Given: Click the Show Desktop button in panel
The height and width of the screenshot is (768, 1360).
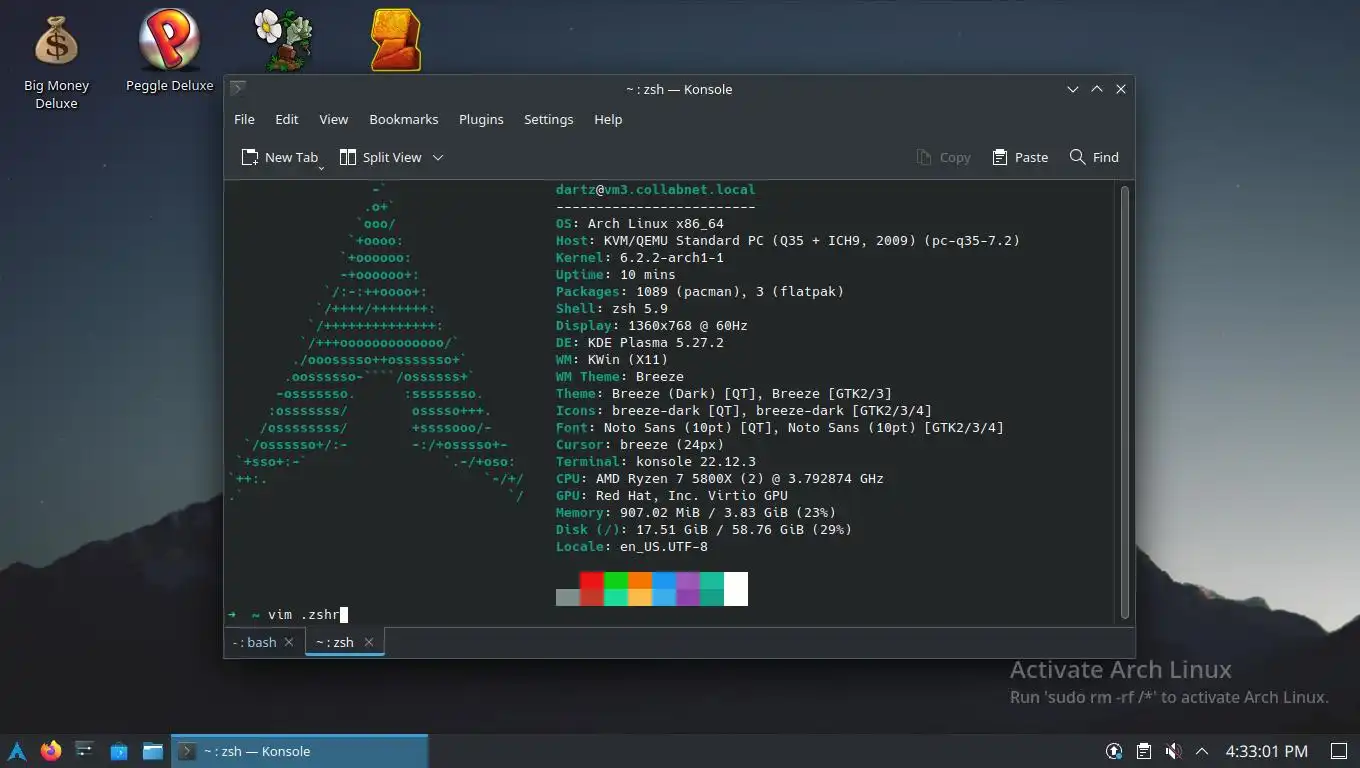Looking at the screenshot, I should pyautogui.click(x=1338, y=751).
